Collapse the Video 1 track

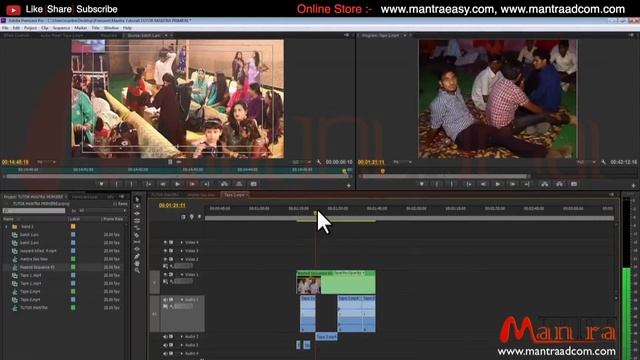[182, 275]
